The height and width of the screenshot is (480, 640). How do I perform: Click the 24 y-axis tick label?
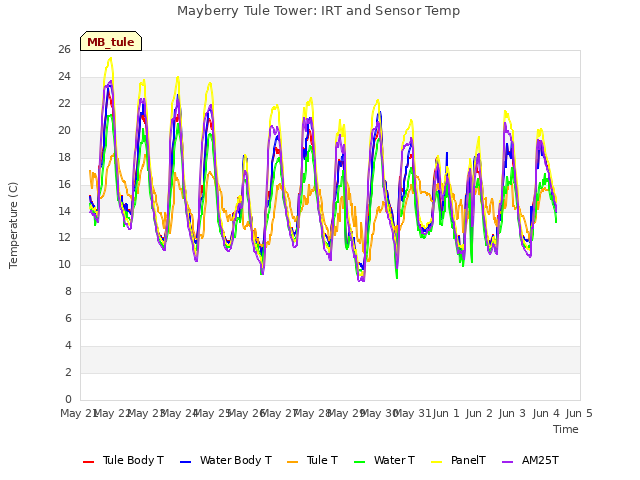pyautogui.click(x=64, y=77)
